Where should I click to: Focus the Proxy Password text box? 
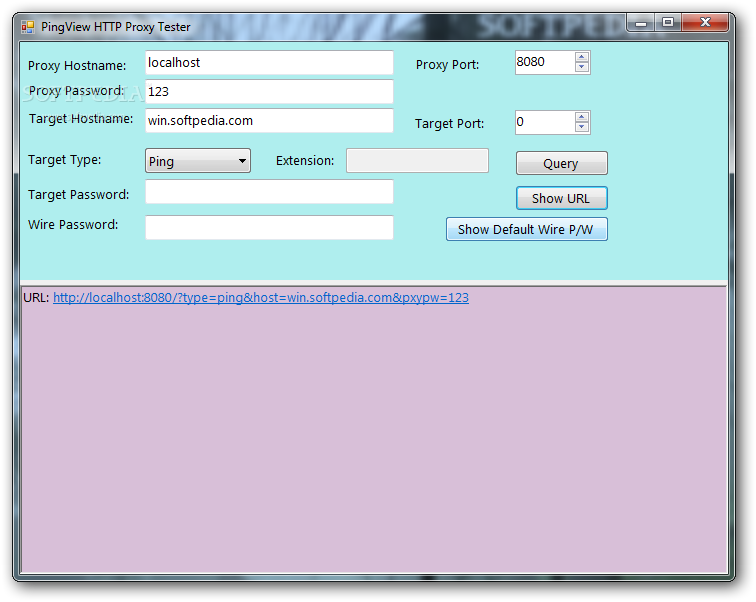tap(269, 92)
